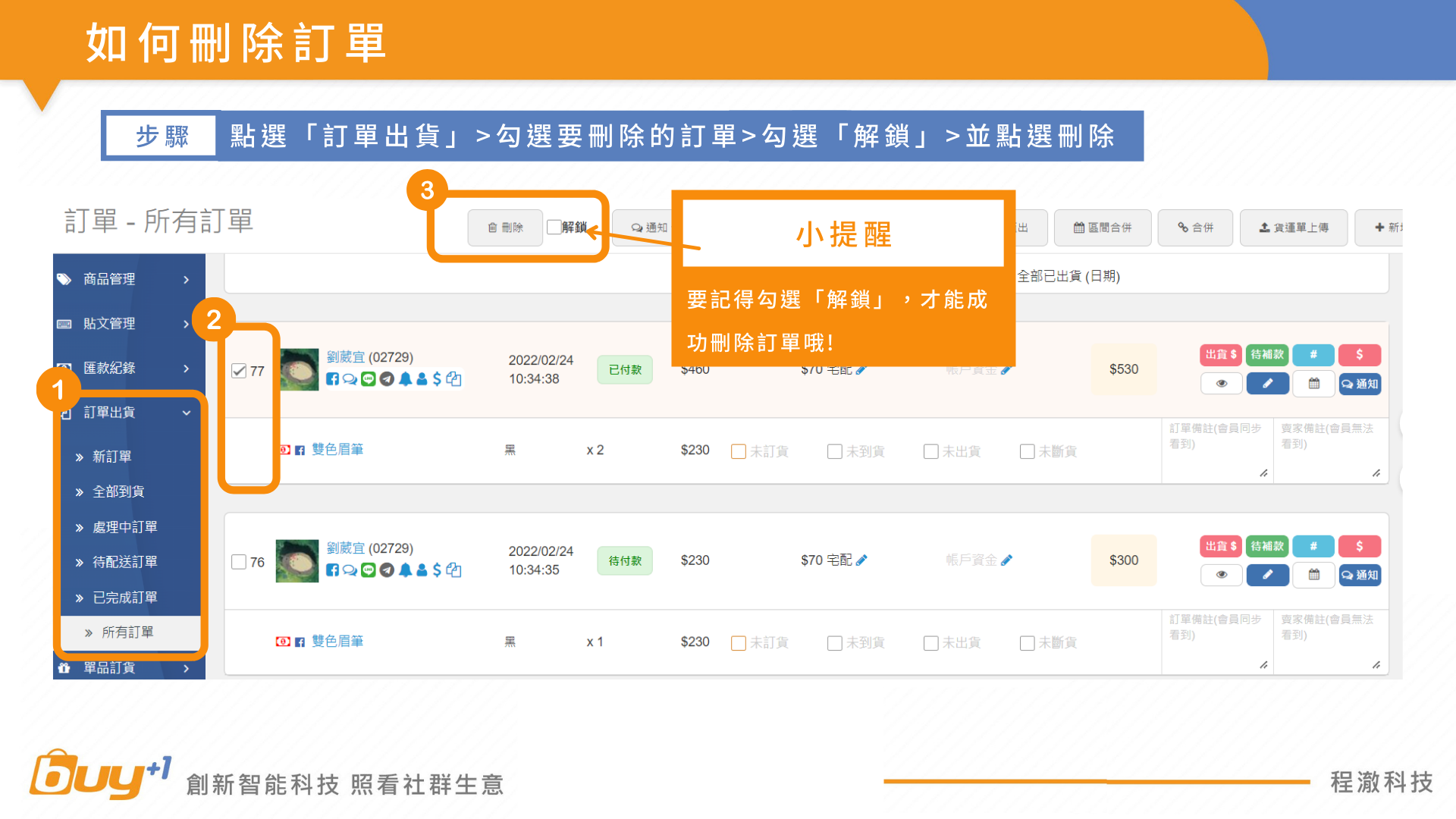
Task: Open 所有訂單 in sidebar
Action: (127, 632)
